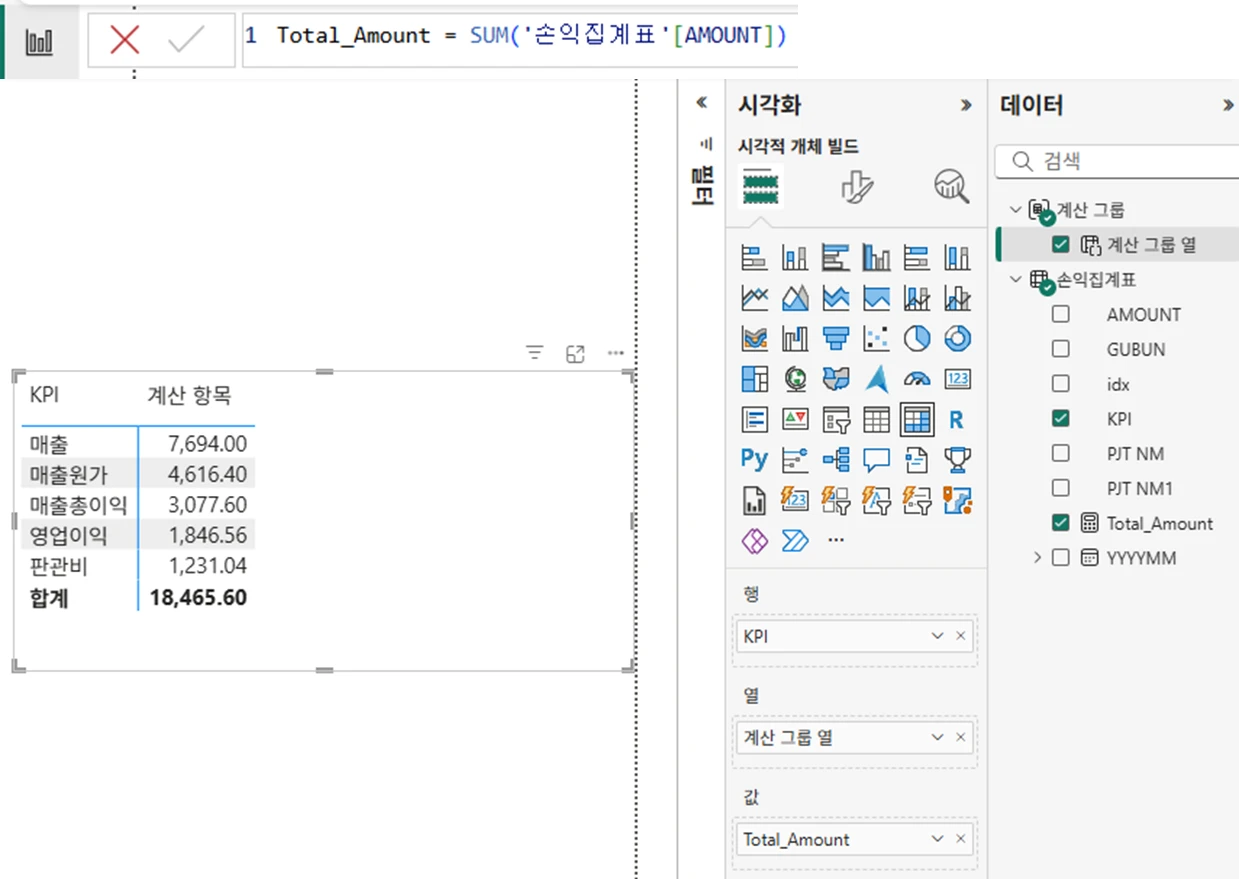Collapse the 손익집계표 table
Image resolution: width=1239 pixels, height=879 pixels.
coord(1016,280)
